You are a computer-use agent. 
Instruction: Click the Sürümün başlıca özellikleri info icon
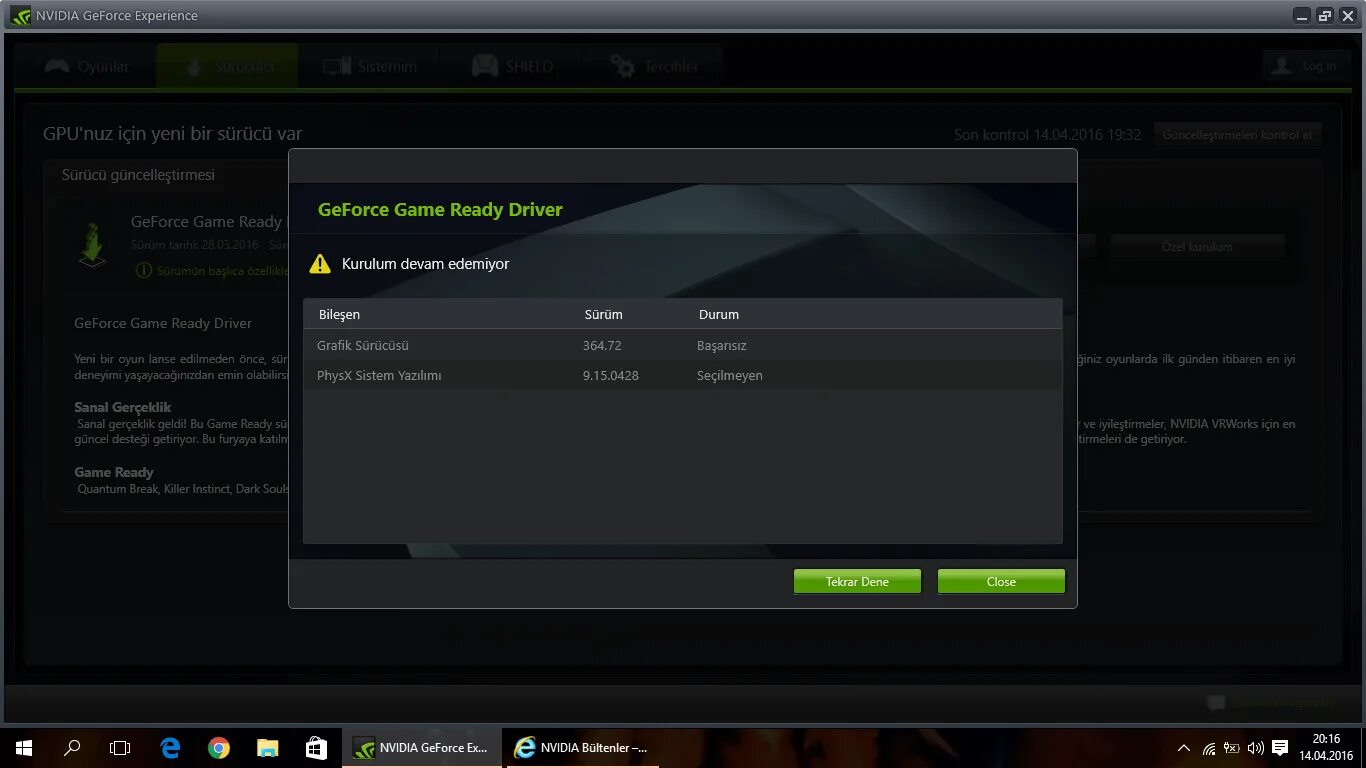tap(144, 270)
